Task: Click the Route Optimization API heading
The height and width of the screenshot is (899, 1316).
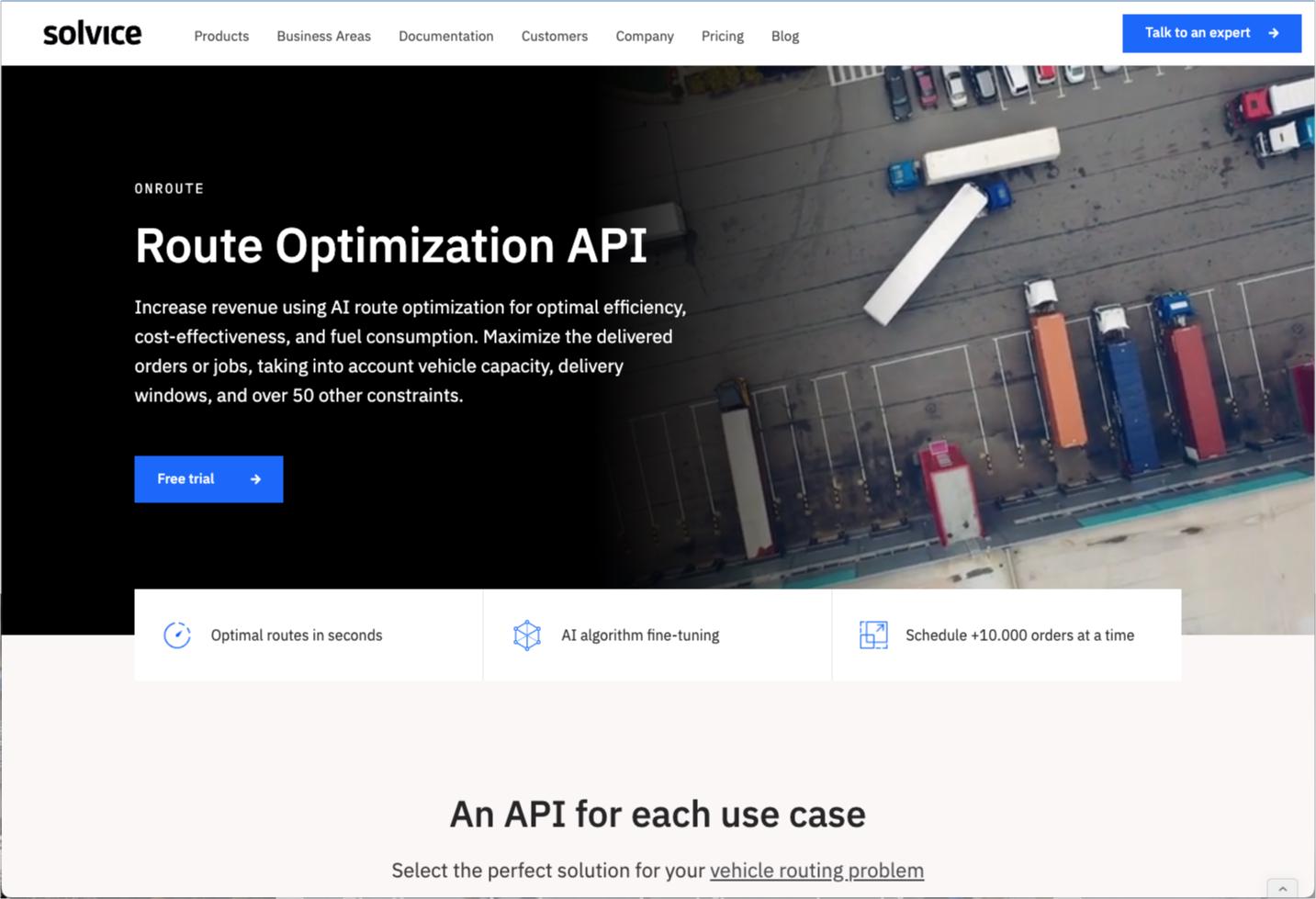Action: coord(391,246)
